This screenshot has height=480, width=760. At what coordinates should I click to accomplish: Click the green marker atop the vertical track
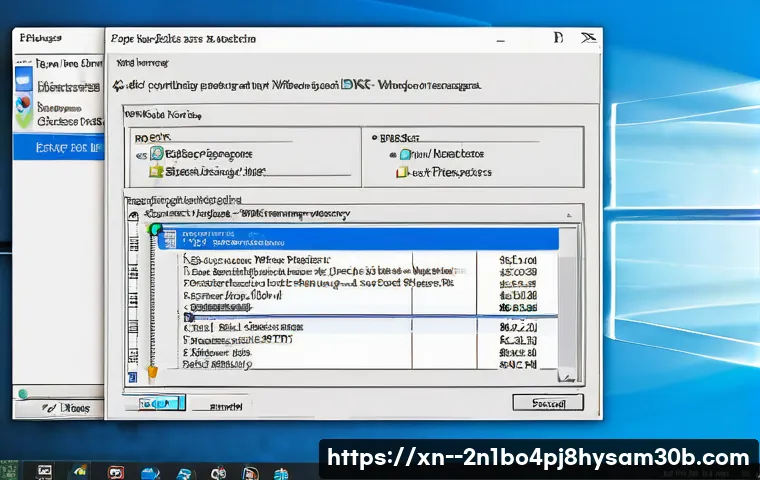(x=154, y=229)
